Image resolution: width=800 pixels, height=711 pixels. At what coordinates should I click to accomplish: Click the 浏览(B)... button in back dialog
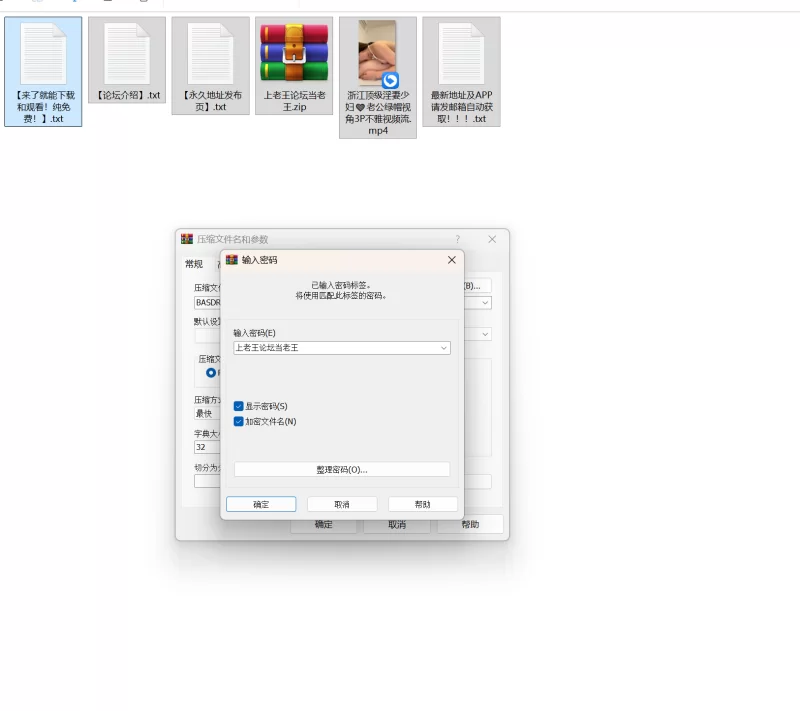pos(478,286)
